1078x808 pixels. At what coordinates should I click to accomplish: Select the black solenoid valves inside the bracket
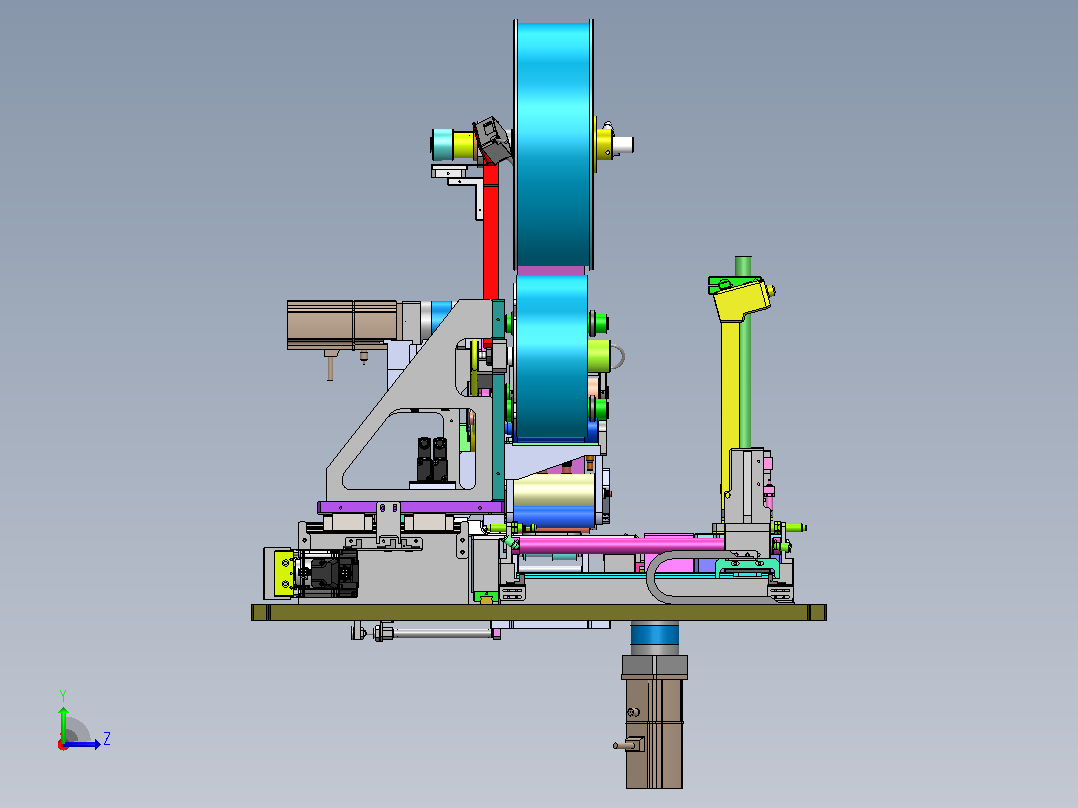pyautogui.click(x=432, y=459)
